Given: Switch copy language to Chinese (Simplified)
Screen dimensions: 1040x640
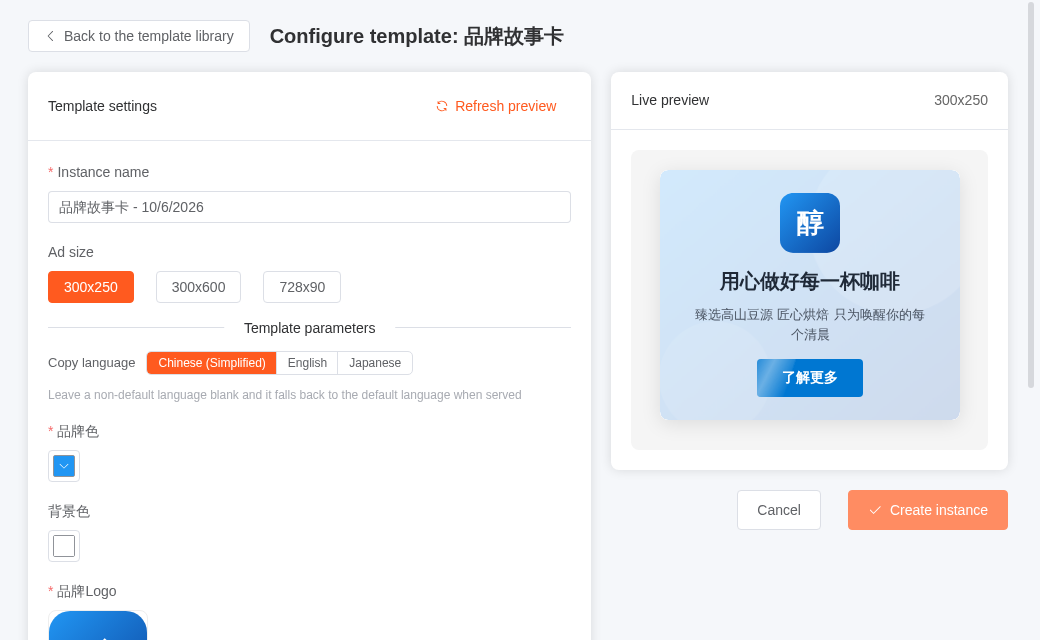Looking at the screenshot, I should (x=212, y=363).
